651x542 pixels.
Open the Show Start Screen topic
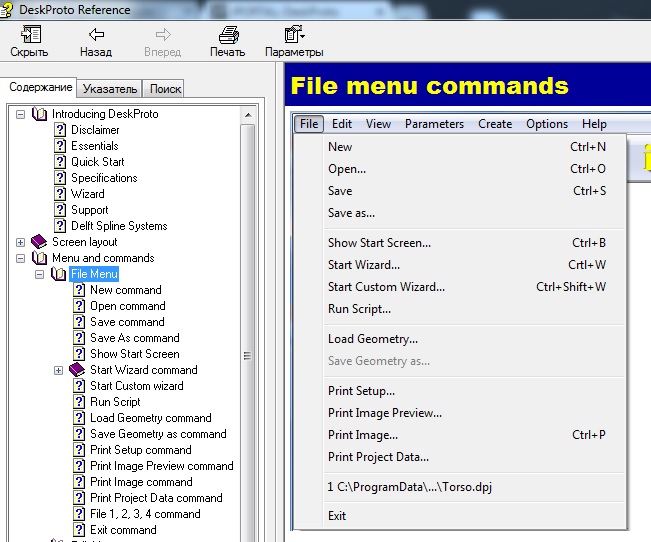tap(135, 354)
